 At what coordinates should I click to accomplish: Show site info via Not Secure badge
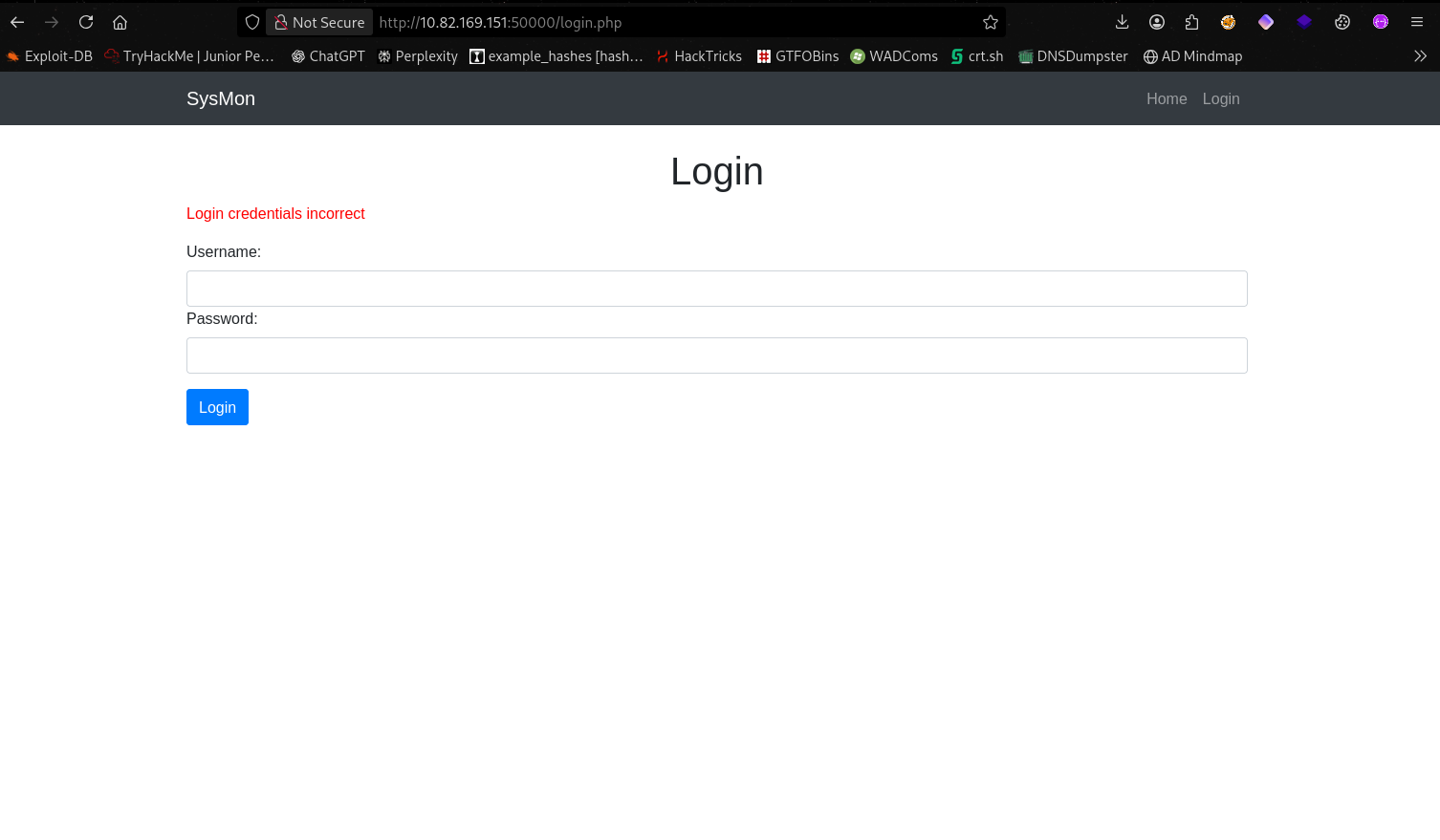coord(319,22)
